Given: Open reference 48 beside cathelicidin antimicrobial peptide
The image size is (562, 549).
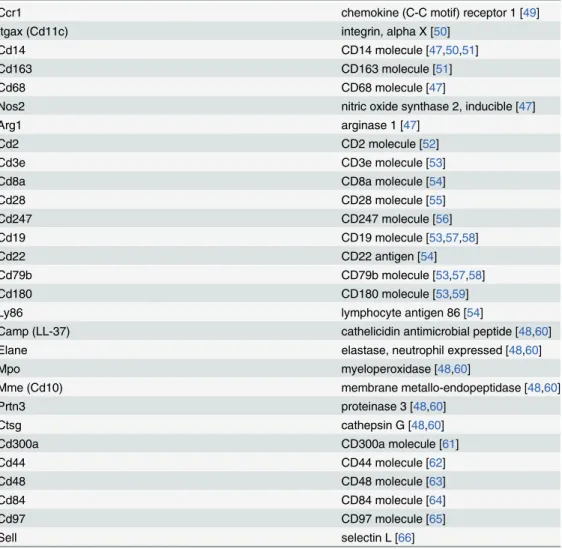Looking at the screenshot, I should 525,331.
